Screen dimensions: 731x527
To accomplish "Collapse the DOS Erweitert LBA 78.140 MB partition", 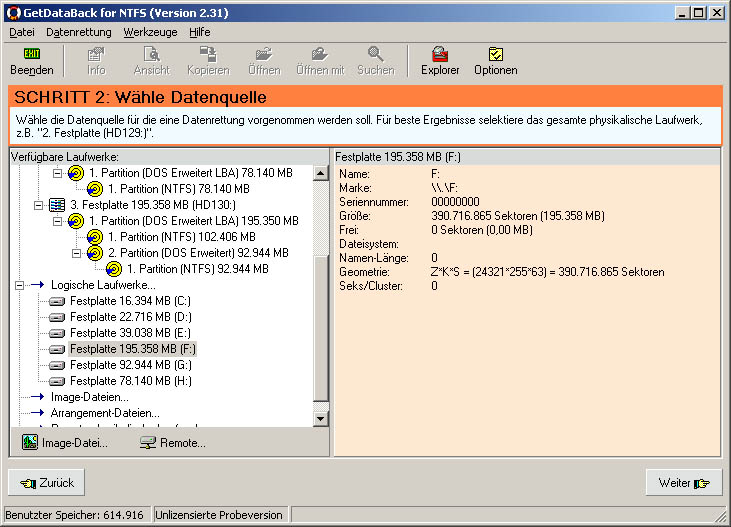I will coord(57,173).
